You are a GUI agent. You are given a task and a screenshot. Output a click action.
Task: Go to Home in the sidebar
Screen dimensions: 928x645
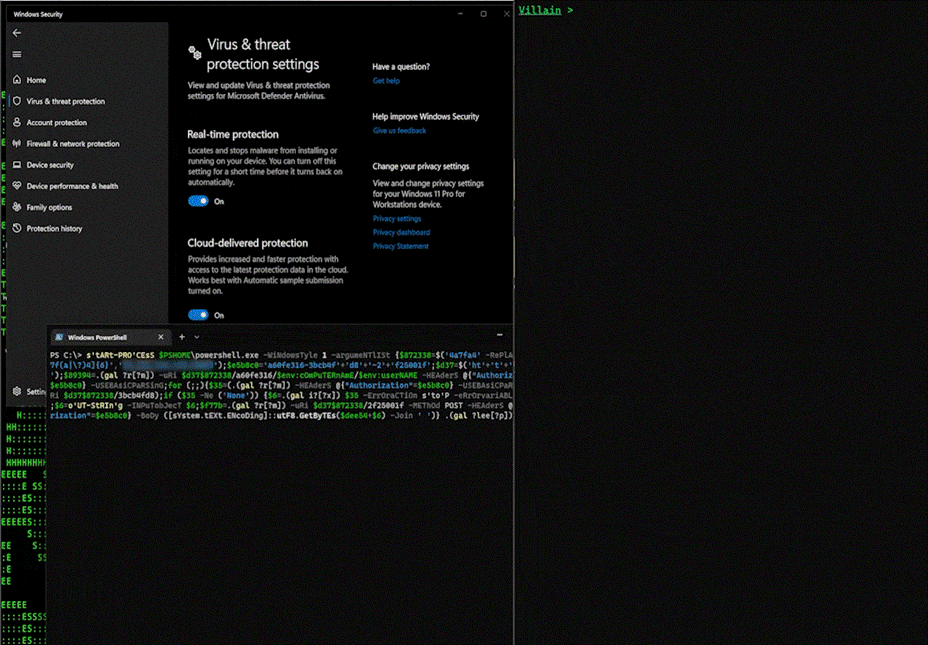pyautogui.click(x=36, y=80)
